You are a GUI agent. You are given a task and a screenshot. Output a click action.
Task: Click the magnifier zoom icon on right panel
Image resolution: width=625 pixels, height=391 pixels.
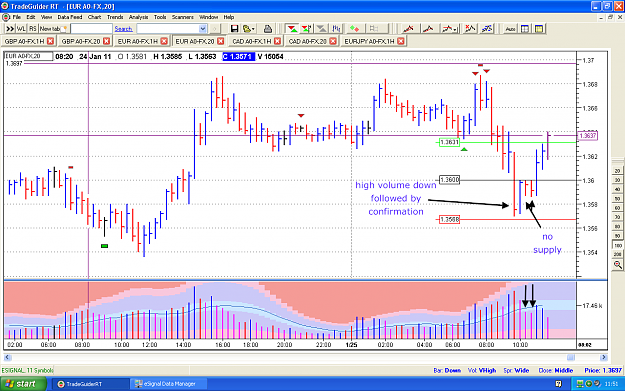[618, 265]
